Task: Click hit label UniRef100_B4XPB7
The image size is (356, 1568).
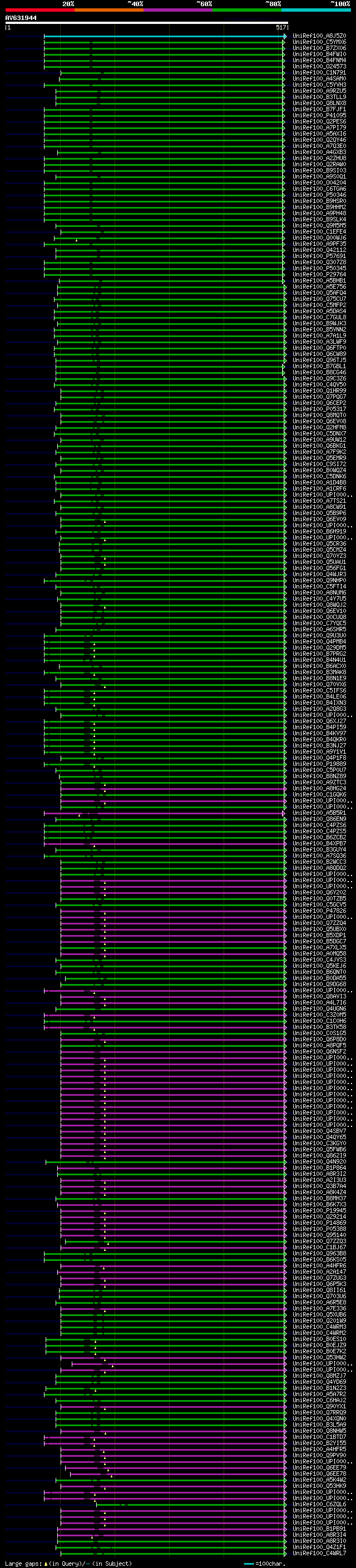Action: (x=319, y=843)
